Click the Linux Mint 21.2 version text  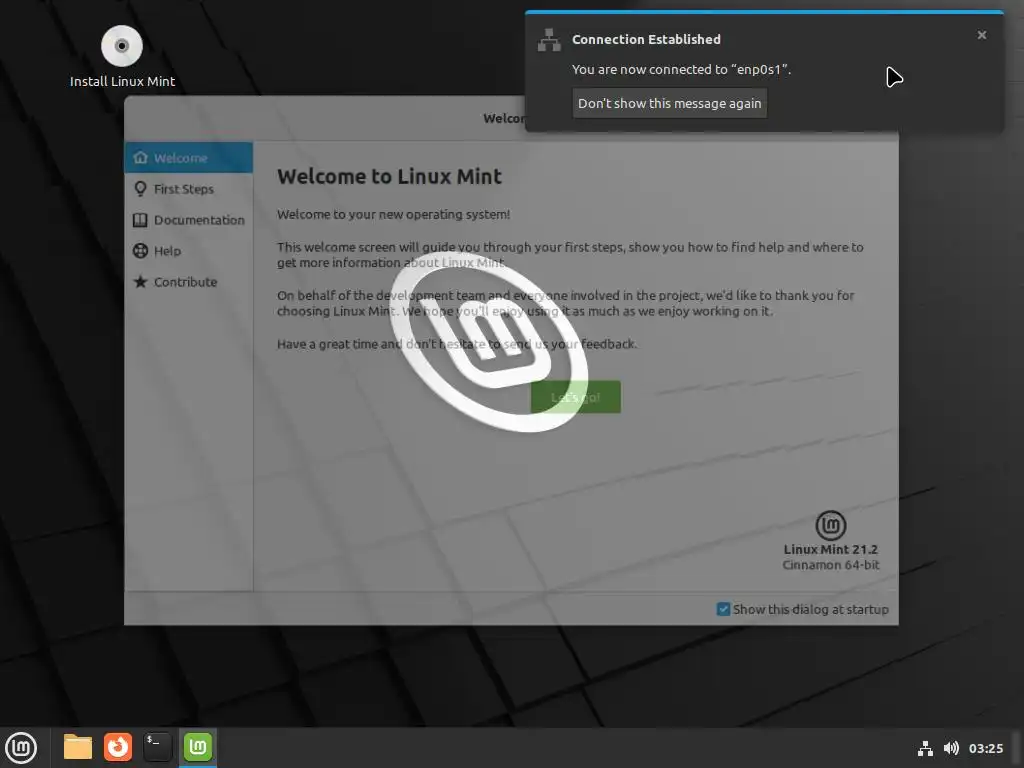[831, 549]
